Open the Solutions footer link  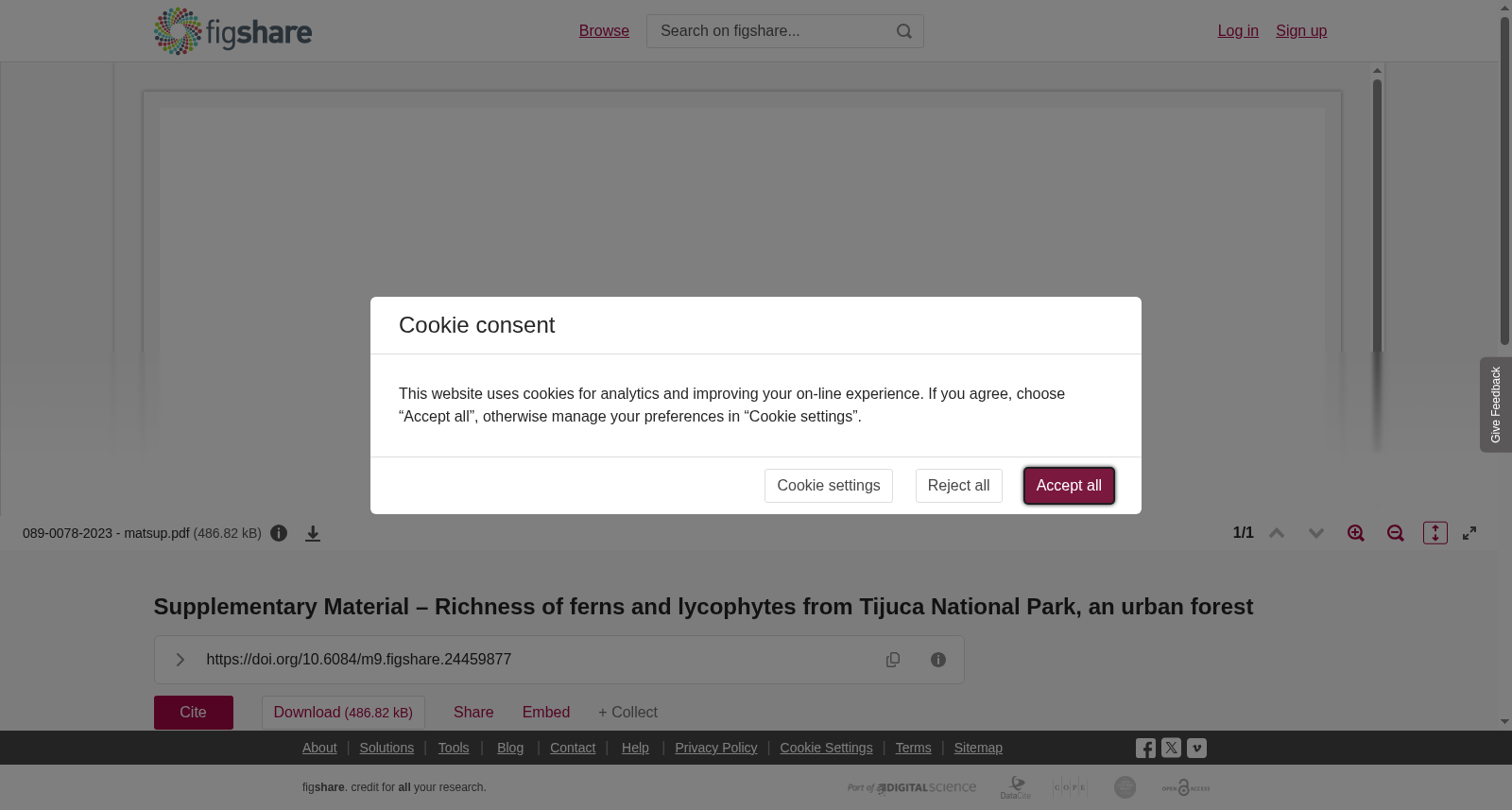click(x=387, y=748)
